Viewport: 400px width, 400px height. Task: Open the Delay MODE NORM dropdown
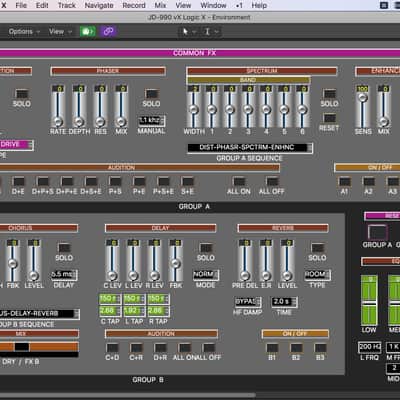[206, 274]
